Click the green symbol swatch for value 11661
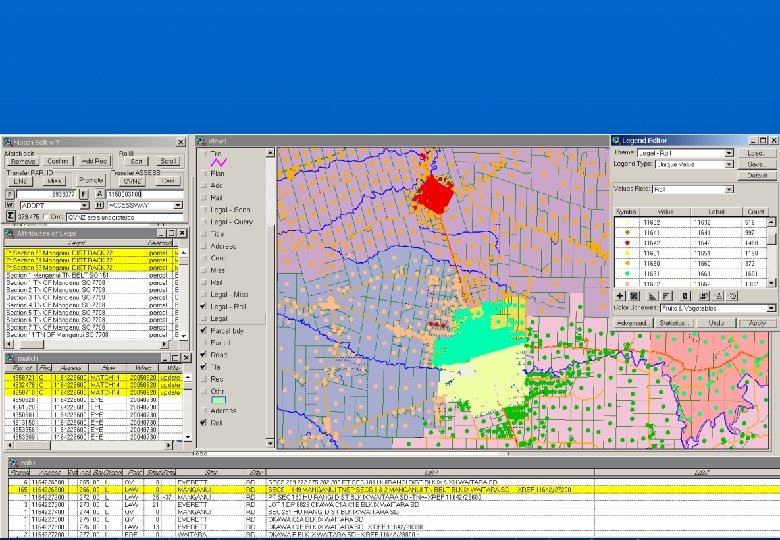 coord(627,273)
